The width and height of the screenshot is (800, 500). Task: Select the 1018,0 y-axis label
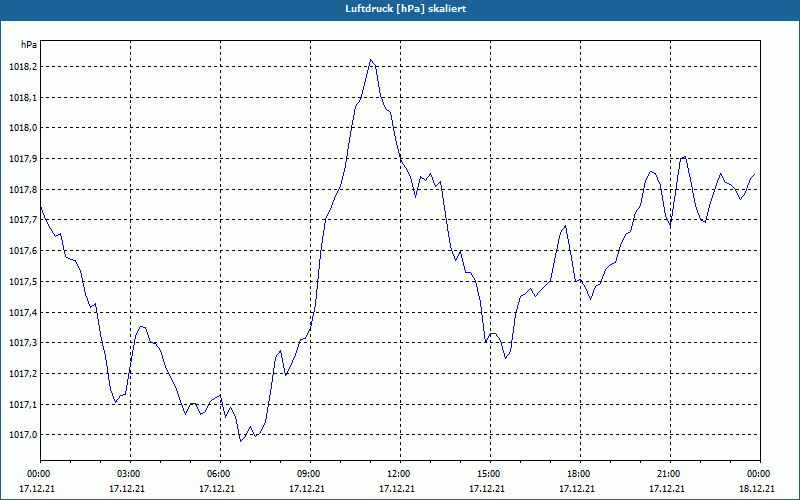[23, 128]
